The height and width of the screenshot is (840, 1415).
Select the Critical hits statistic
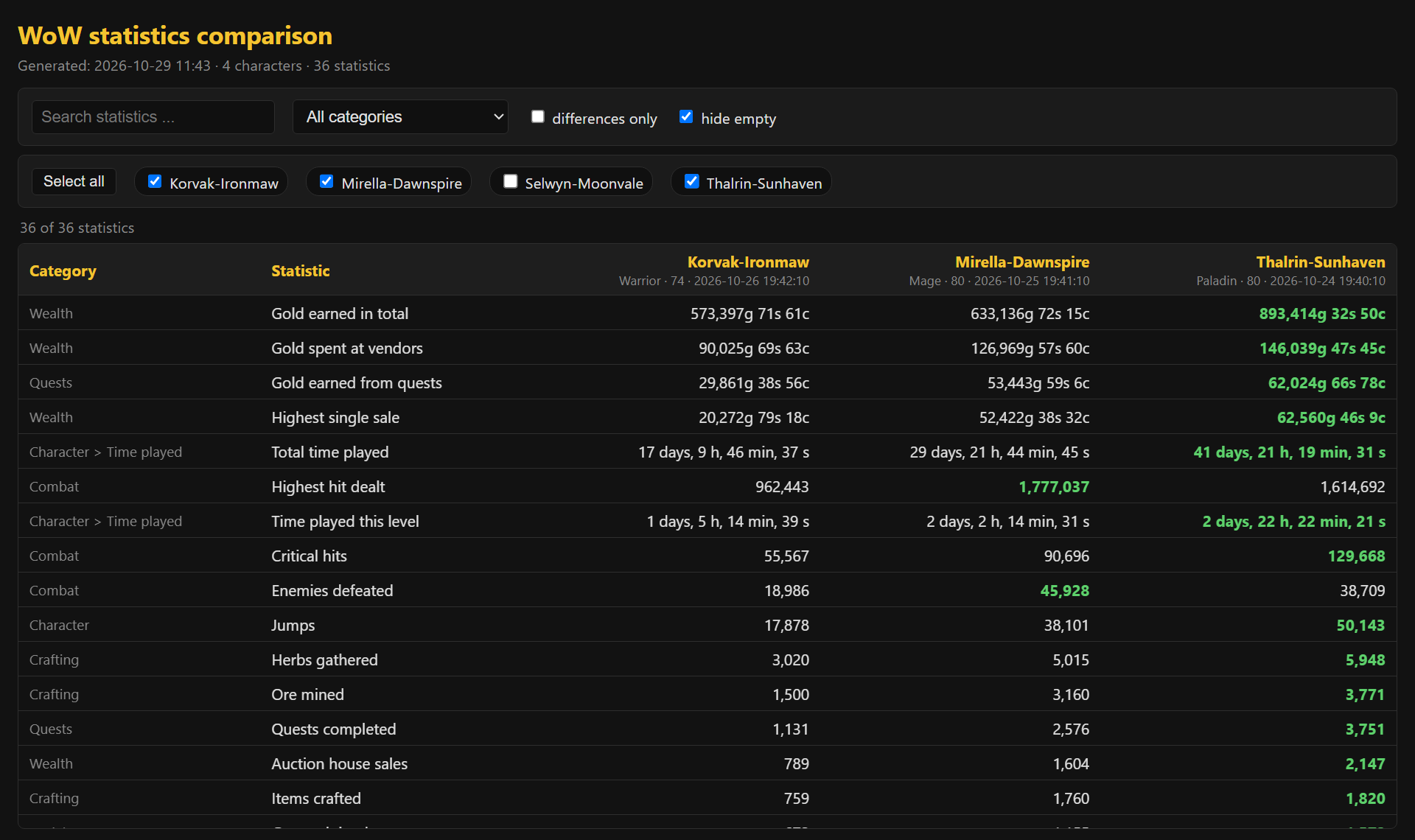[x=309, y=556]
